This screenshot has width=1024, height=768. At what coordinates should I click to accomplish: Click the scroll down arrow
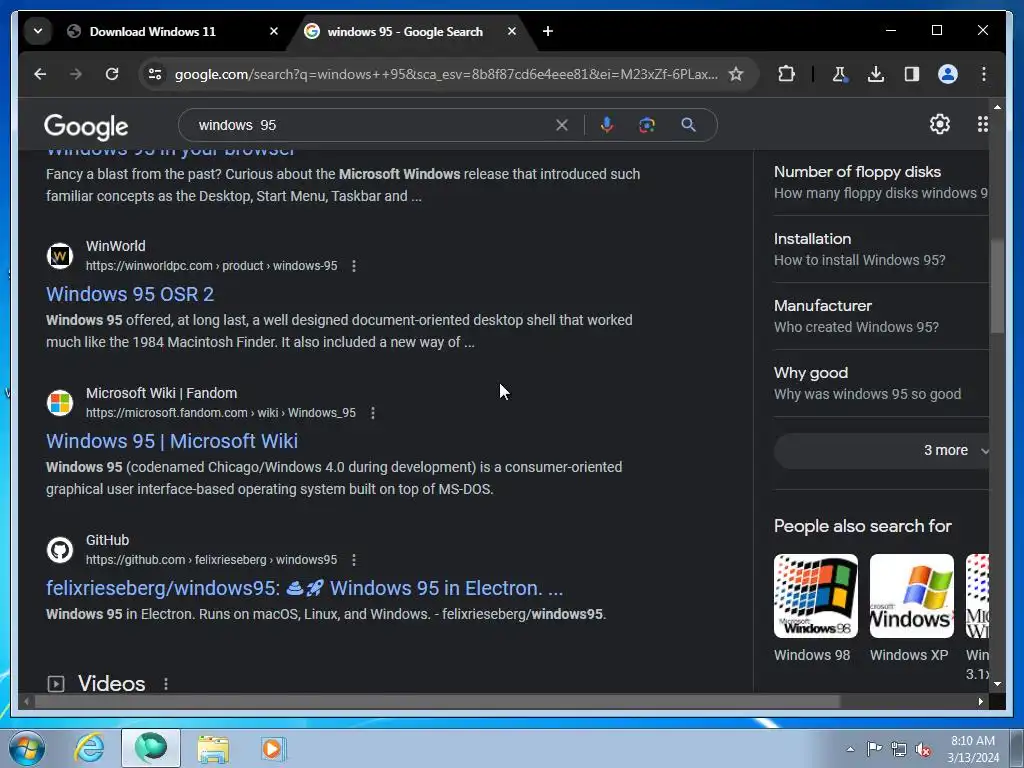pos(997,684)
